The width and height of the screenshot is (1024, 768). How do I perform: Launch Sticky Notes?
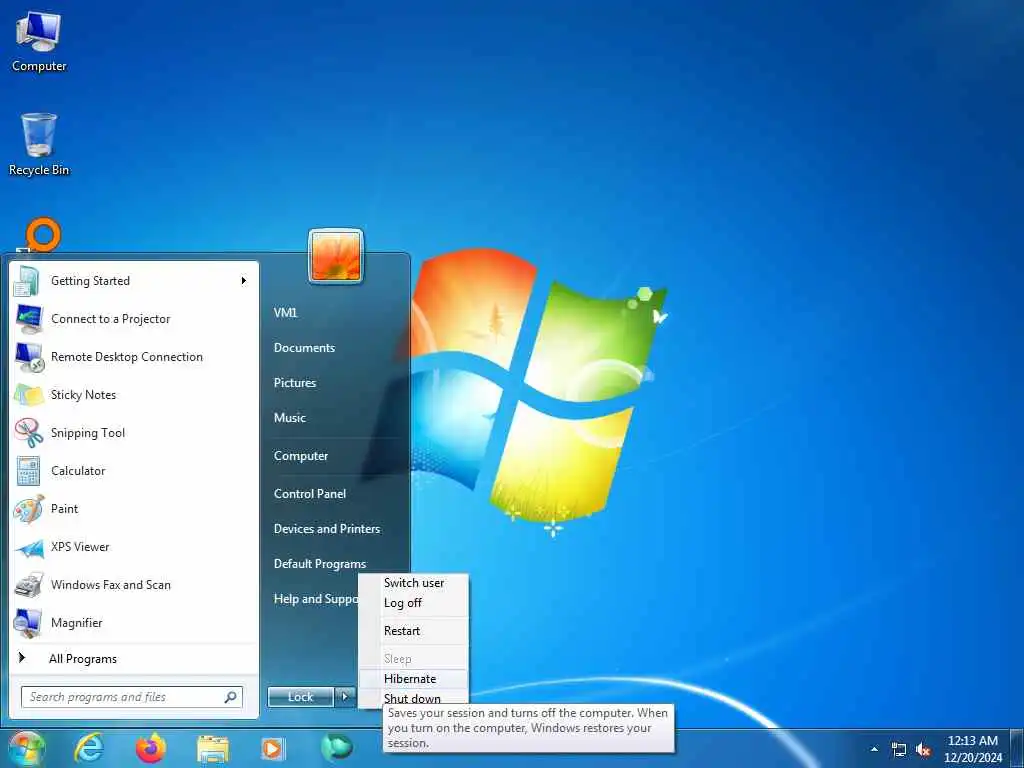click(x=134, y=394)
